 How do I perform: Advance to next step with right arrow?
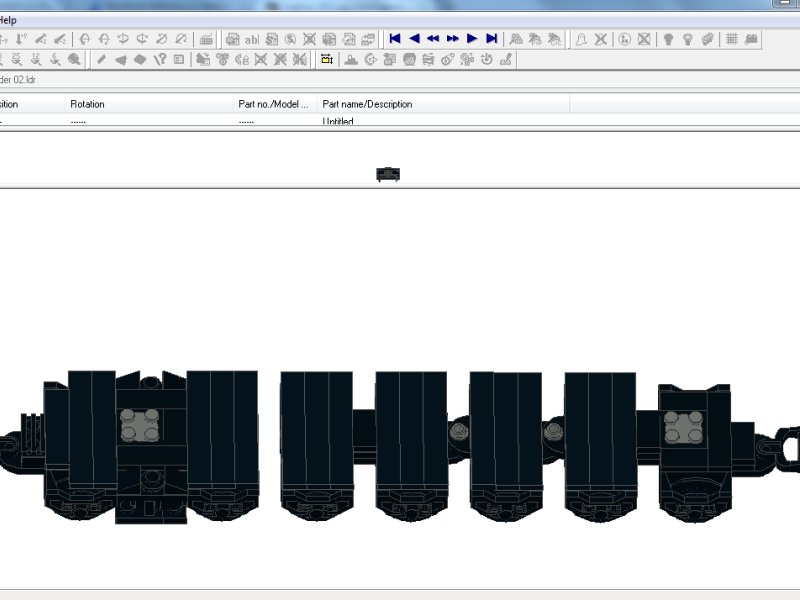tap(472, 39)
